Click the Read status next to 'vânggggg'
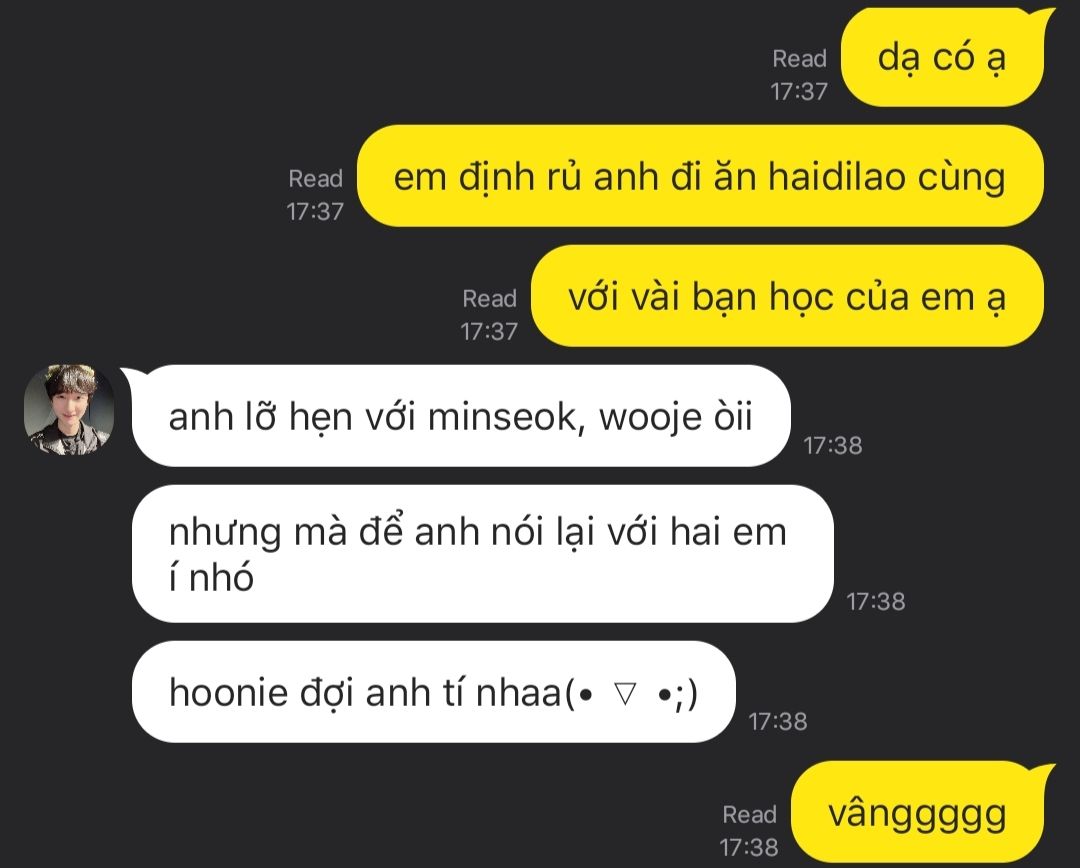This screenshot has height=868, width=1080. (x=749, y=815)
